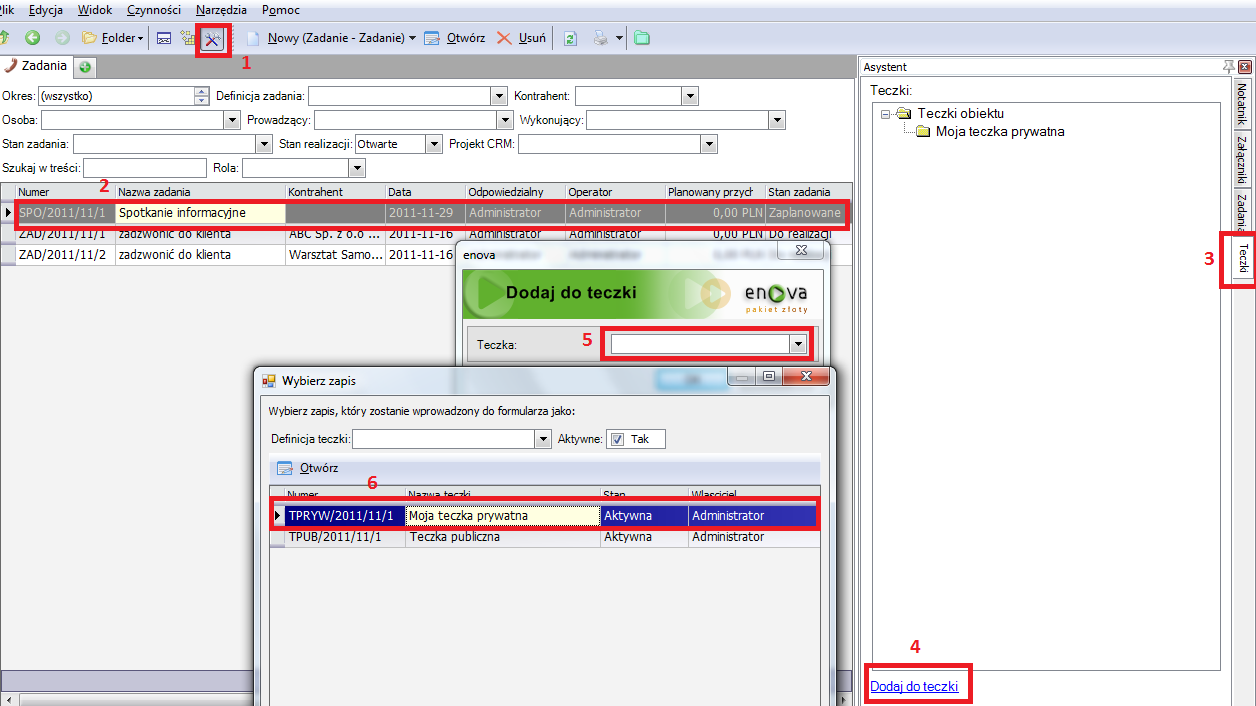The width and height of the screenshot is (1256, 706).
Task: Open the Definicja zadania dropdown
Action: point(499,96)
